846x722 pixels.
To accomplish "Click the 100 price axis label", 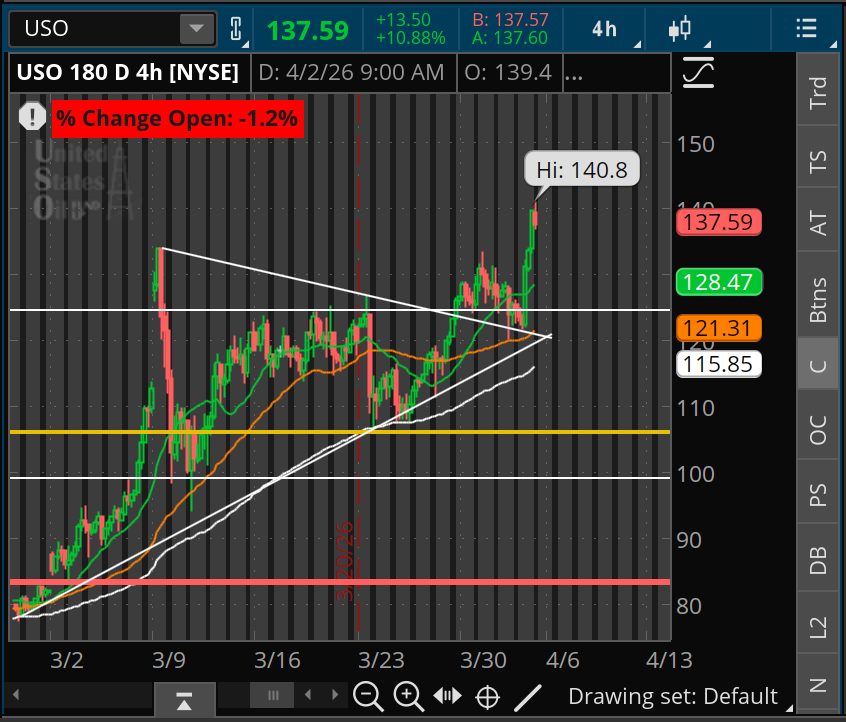I will click(696, 474).
